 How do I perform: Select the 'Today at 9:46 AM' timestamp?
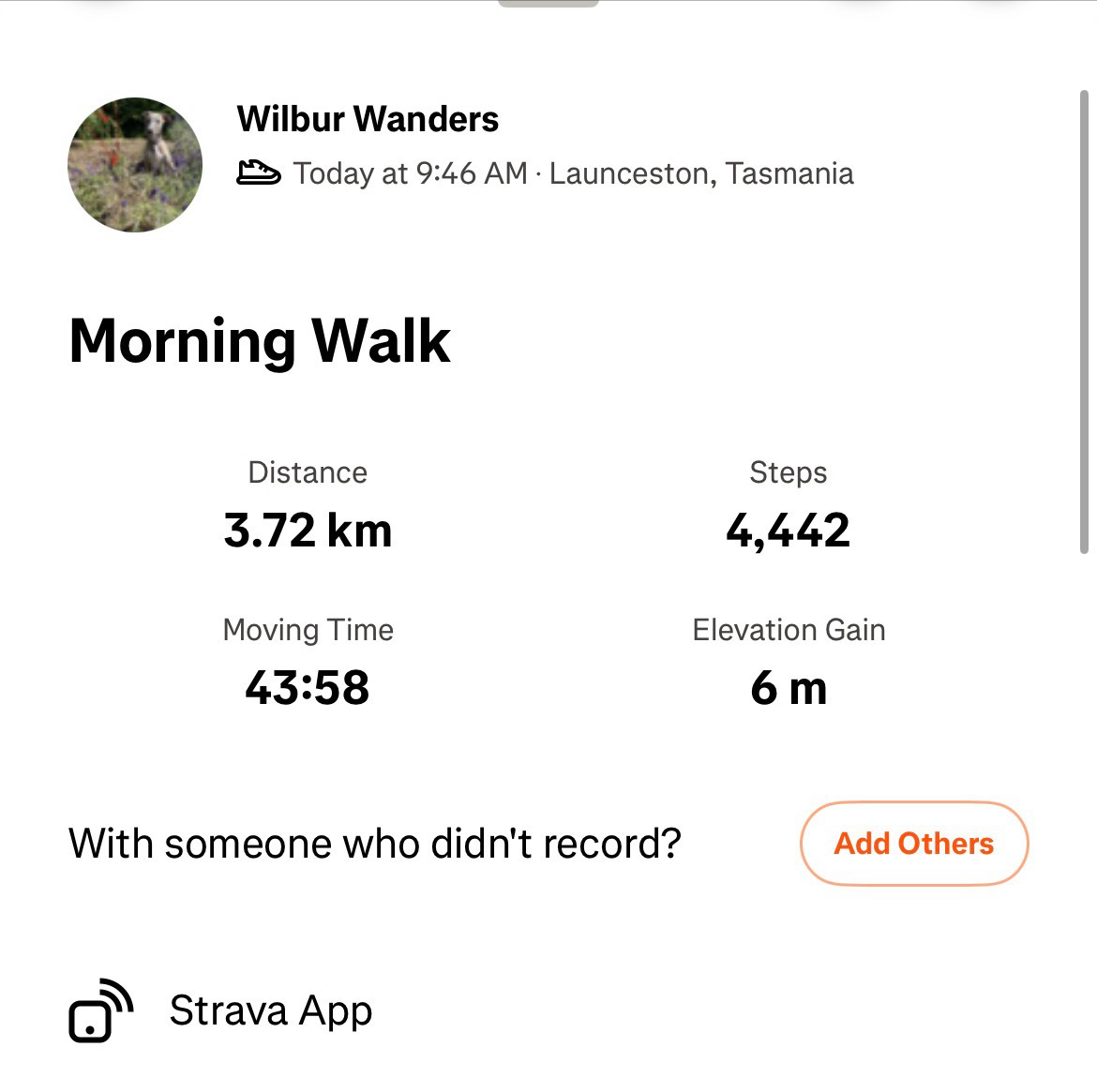[411, 173]
